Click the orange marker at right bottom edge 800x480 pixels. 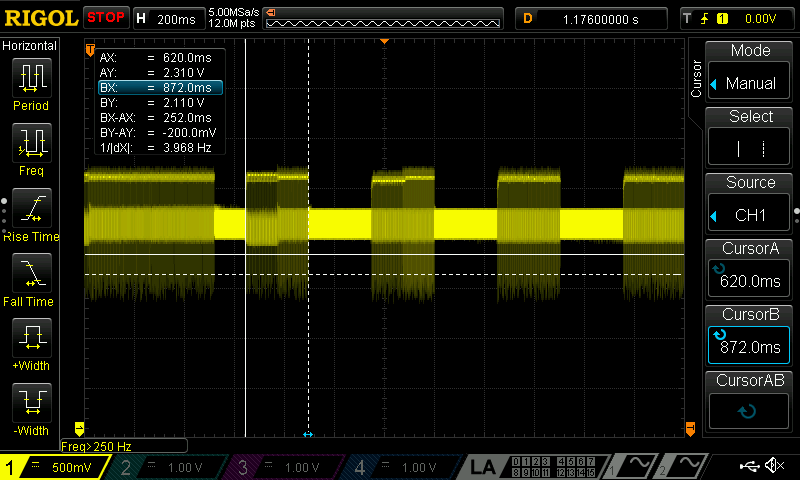point(690,428)
